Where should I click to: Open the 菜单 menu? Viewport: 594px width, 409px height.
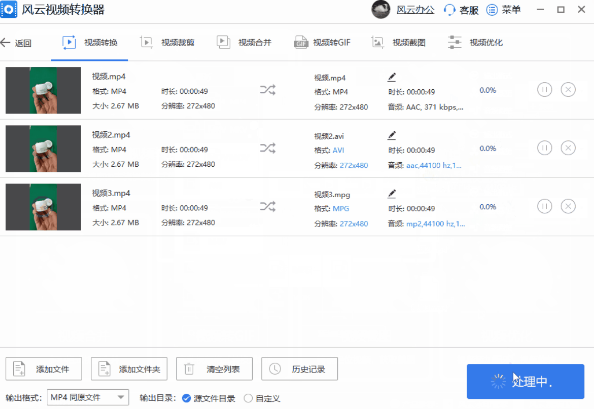(x=503, y=10)
